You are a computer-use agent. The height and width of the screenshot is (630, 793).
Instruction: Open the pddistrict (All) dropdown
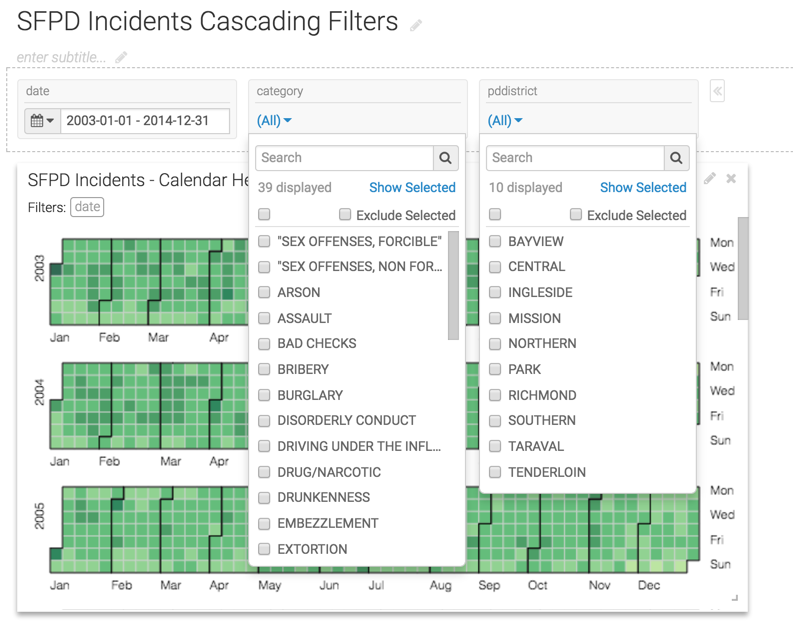click(505, 121)
